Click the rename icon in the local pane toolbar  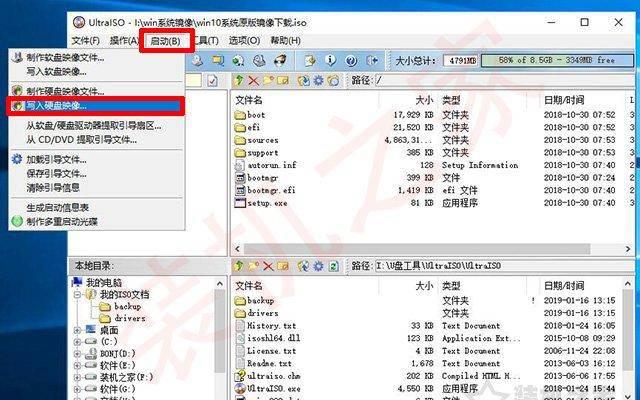283,266
